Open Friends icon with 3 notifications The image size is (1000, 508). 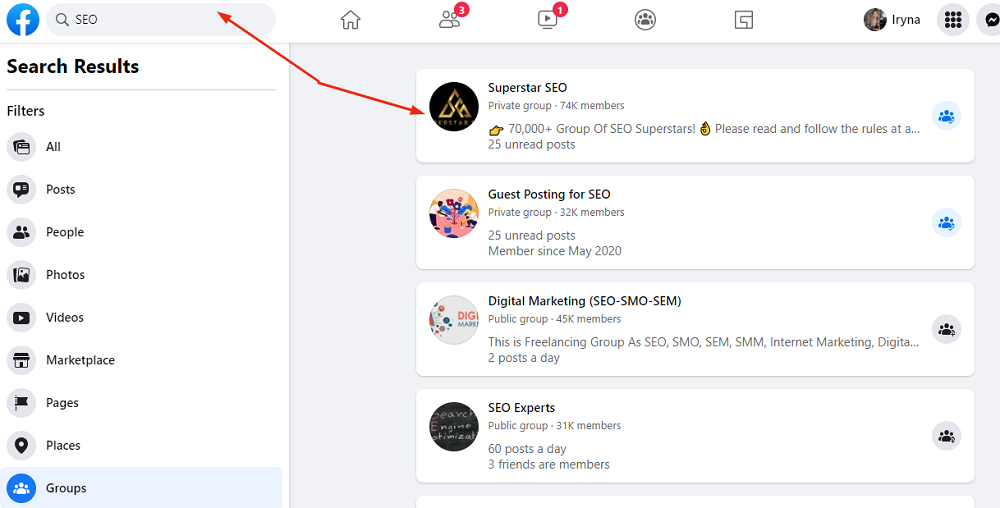450,20
